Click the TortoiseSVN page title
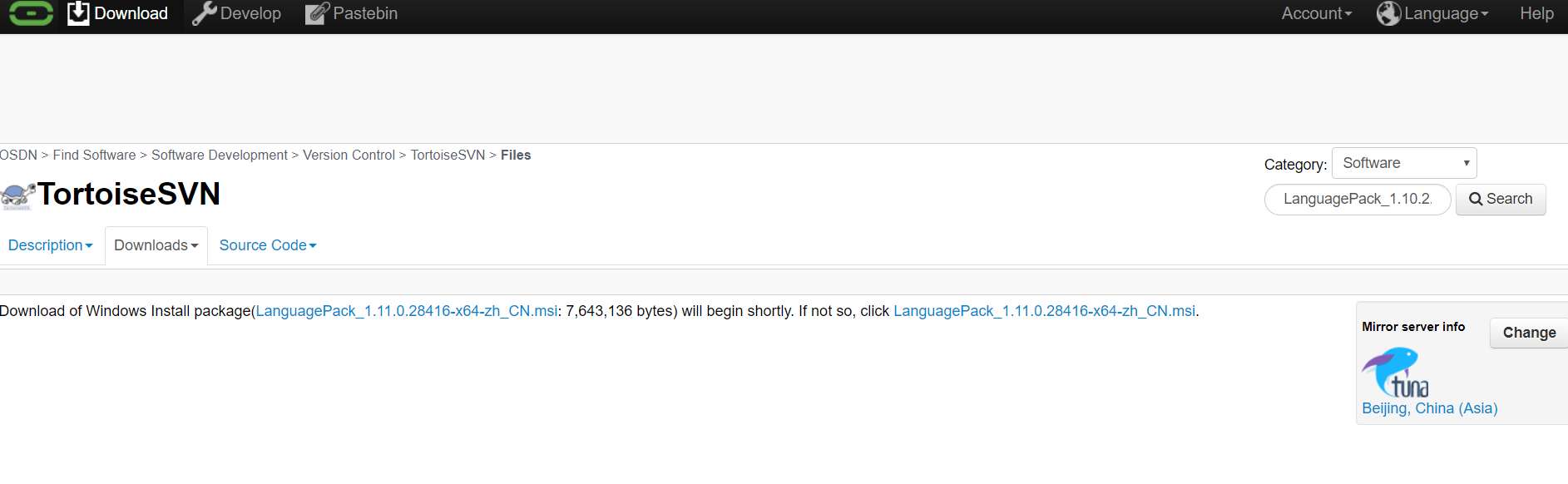The image size is (1568, 484). click(x=129, y=195)
